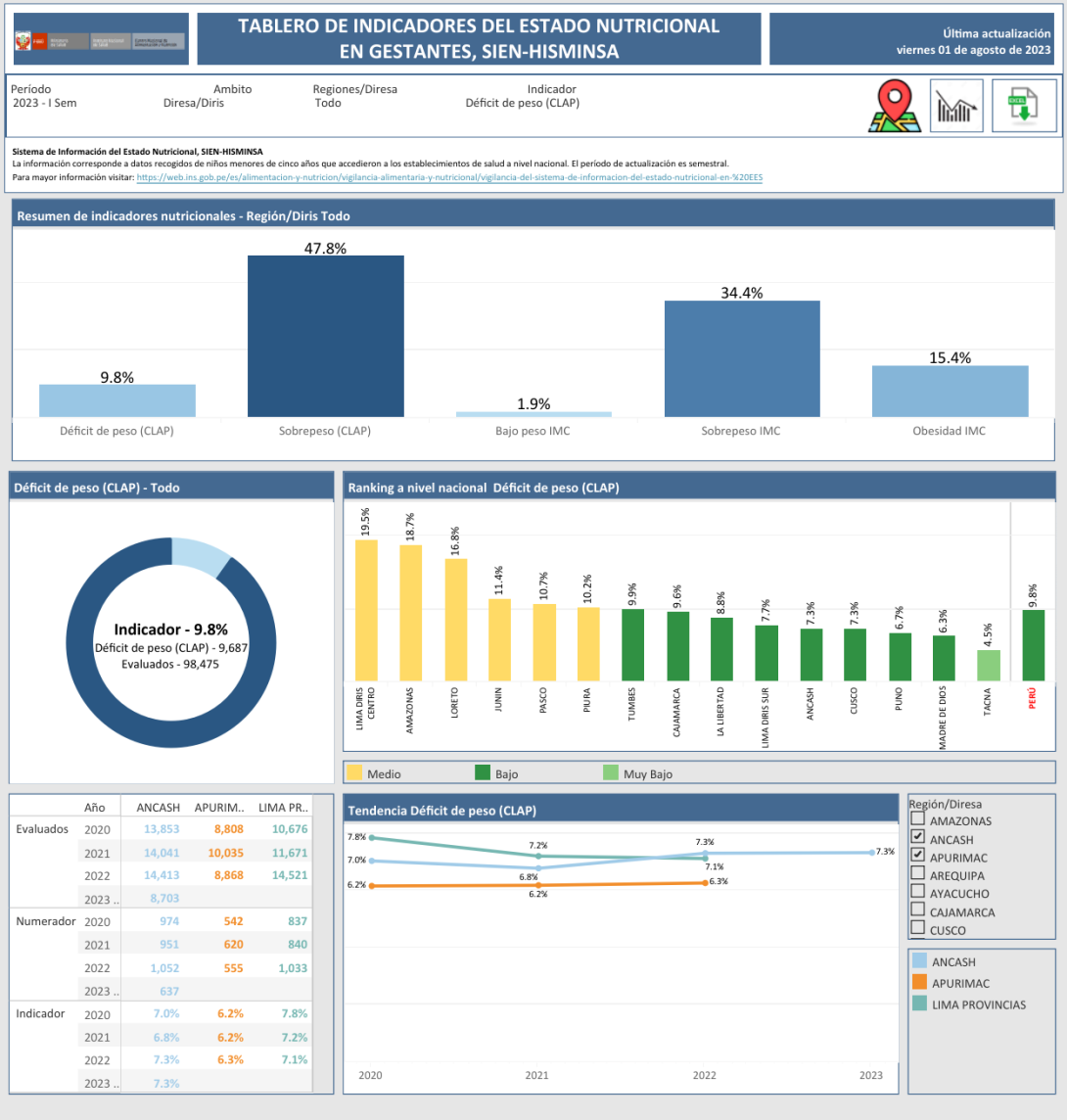Open the Período 2023 - I Sem dropdown

pos(41,103)
